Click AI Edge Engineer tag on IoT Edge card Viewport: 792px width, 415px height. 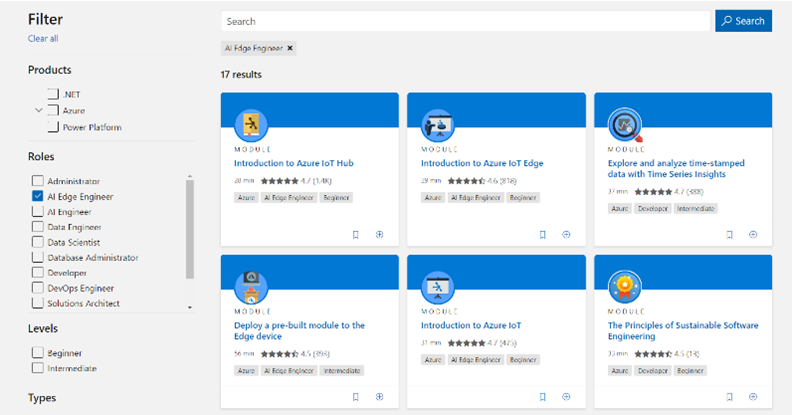[476, 197]
